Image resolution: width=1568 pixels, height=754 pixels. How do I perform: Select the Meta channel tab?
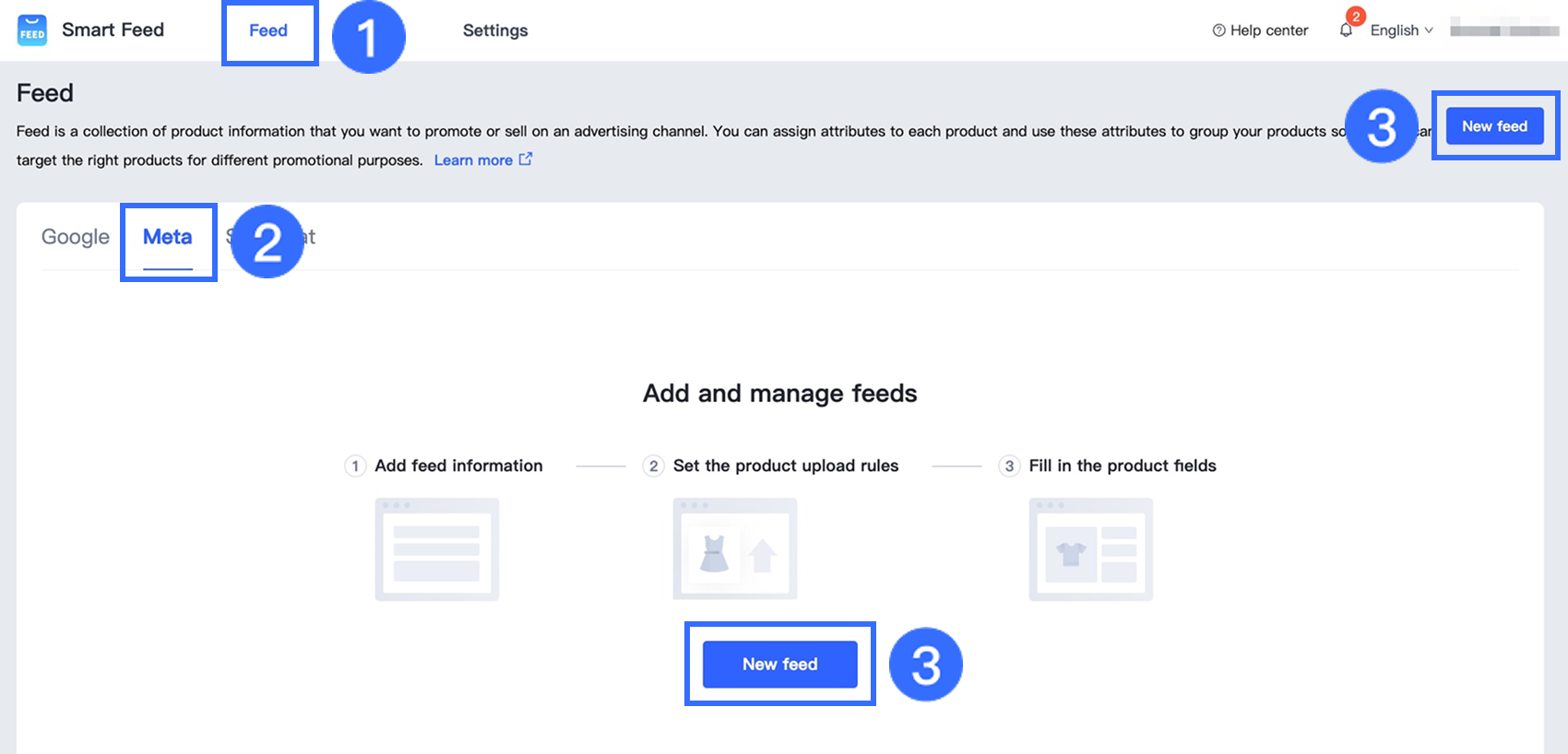point(168,237)
